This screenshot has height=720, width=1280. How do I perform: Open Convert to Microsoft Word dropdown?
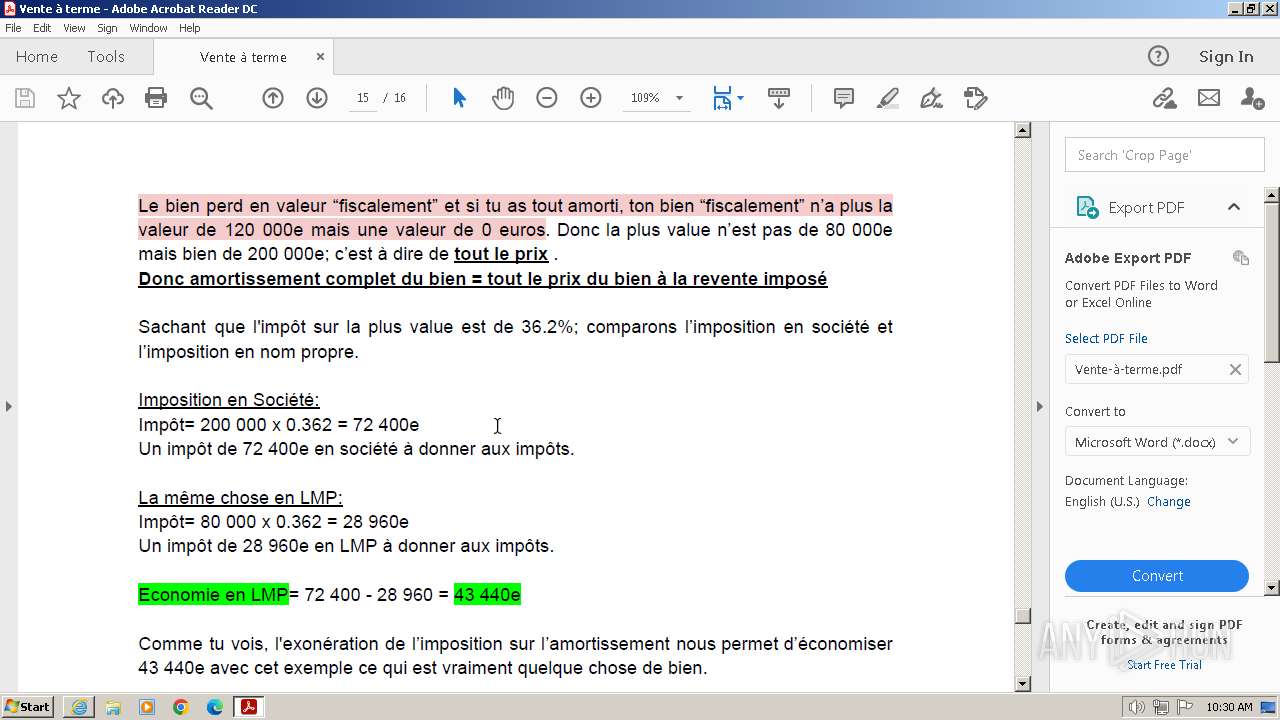[x=1157, y=442]
